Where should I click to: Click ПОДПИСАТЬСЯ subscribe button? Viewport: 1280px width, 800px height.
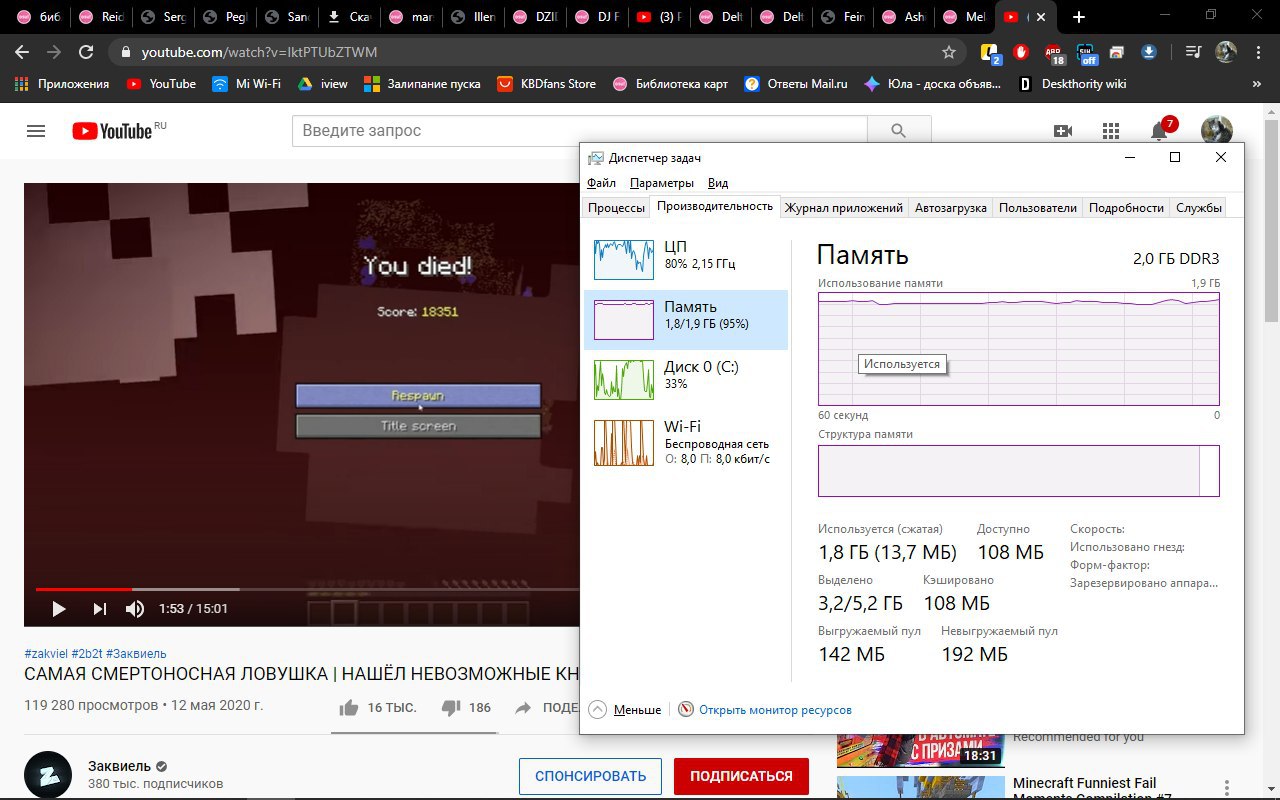pyautogui.click(x=741, y=776)
